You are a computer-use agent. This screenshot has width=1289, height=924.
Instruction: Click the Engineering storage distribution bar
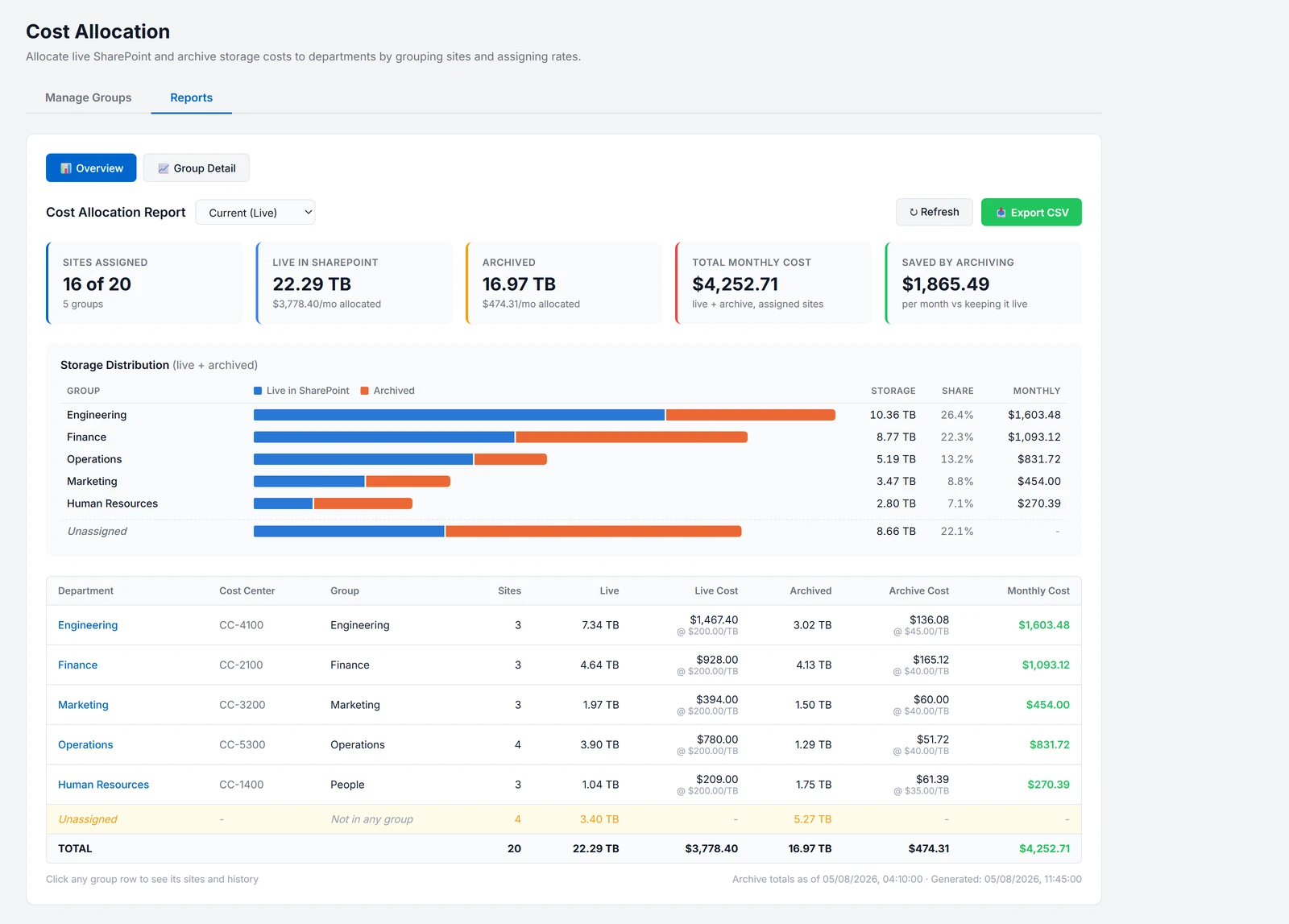(x=545, y=415)
